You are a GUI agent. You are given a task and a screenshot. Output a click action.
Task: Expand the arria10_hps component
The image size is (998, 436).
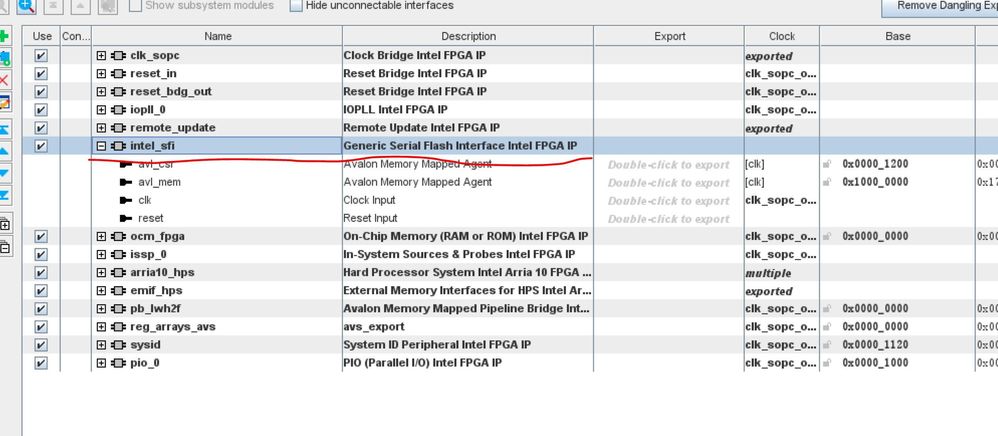101,273
